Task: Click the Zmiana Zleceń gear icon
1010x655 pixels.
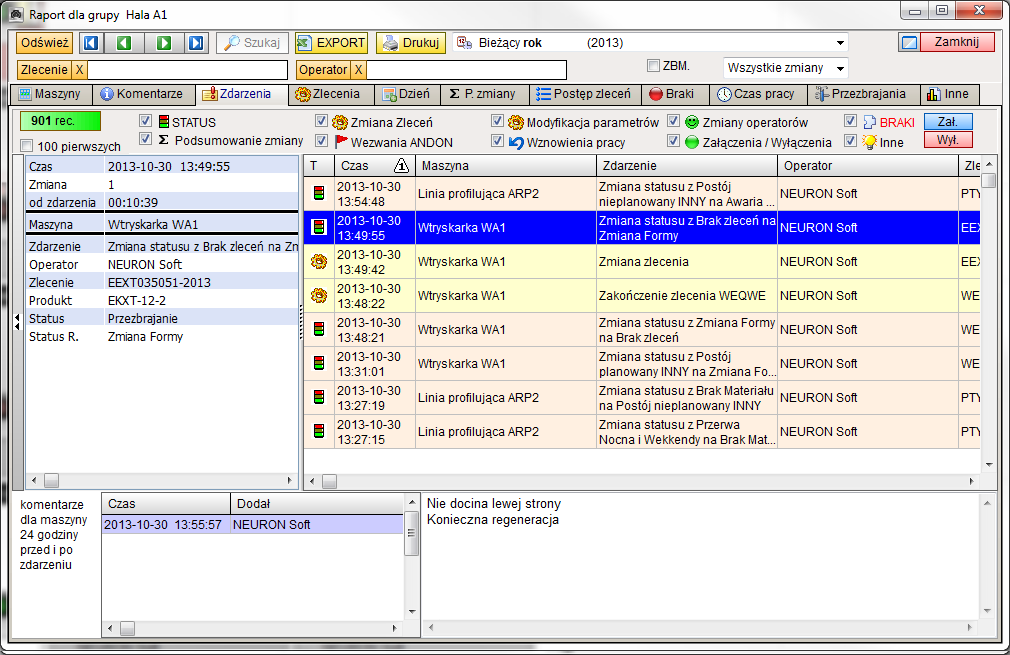Action: tap(339, 122)
